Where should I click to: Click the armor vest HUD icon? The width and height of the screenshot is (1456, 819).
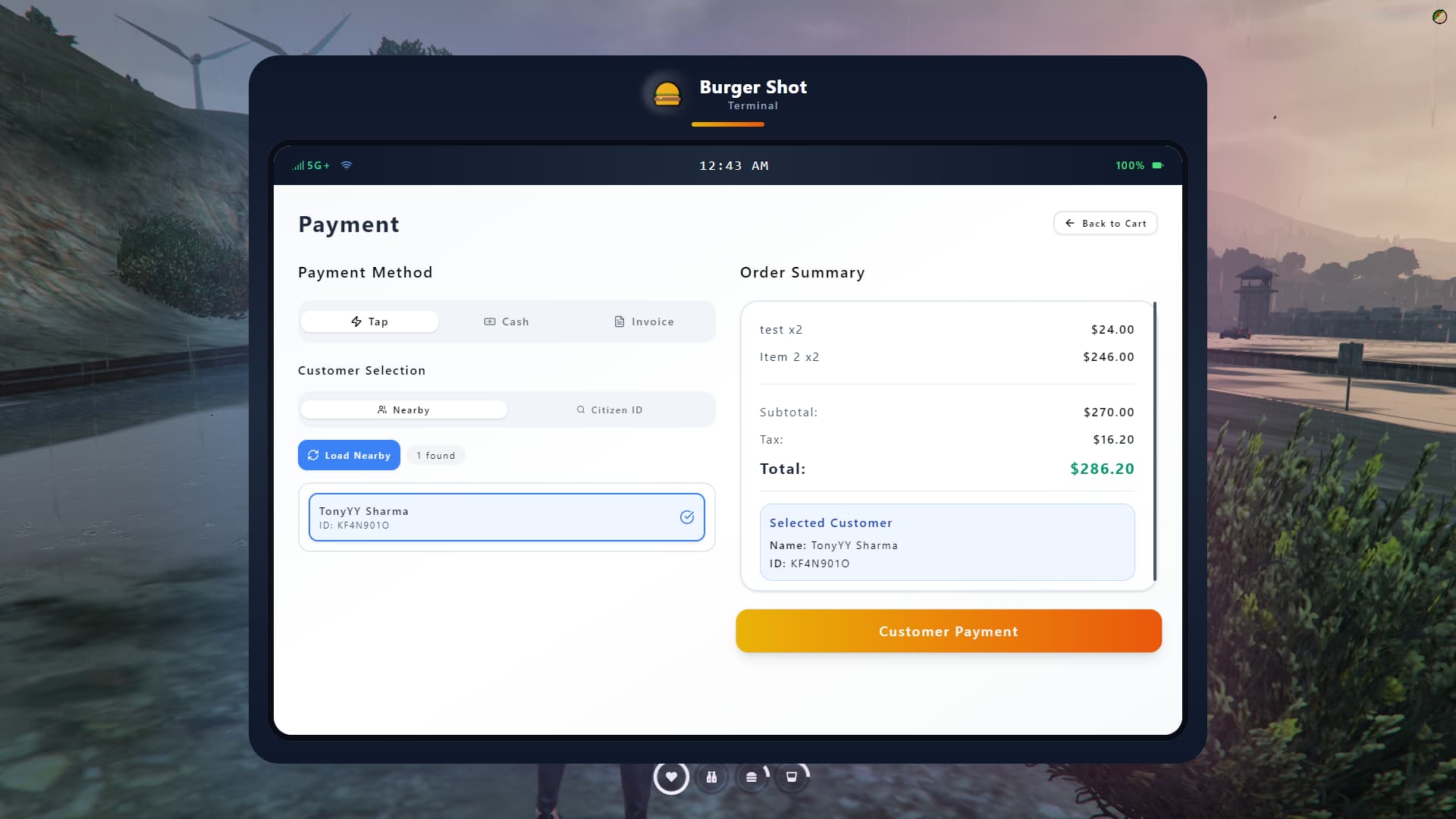coord(711,777)
